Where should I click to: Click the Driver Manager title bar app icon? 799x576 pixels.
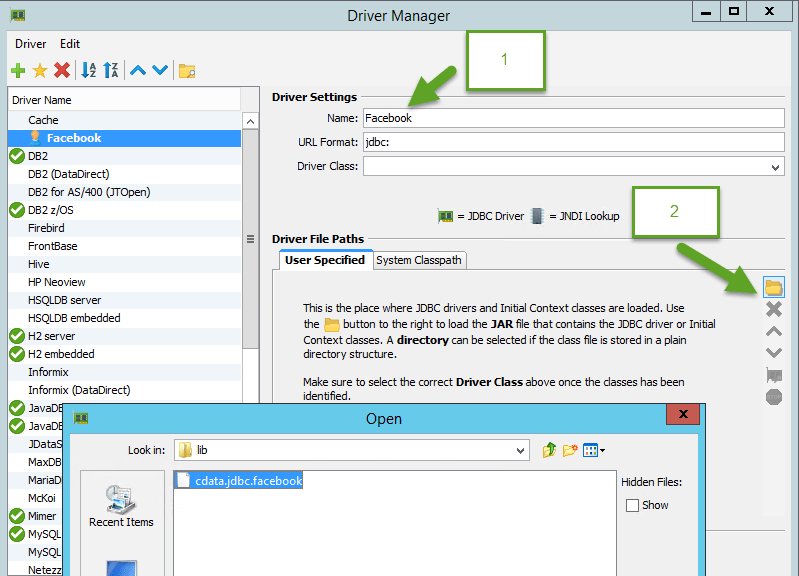[18, 15]
